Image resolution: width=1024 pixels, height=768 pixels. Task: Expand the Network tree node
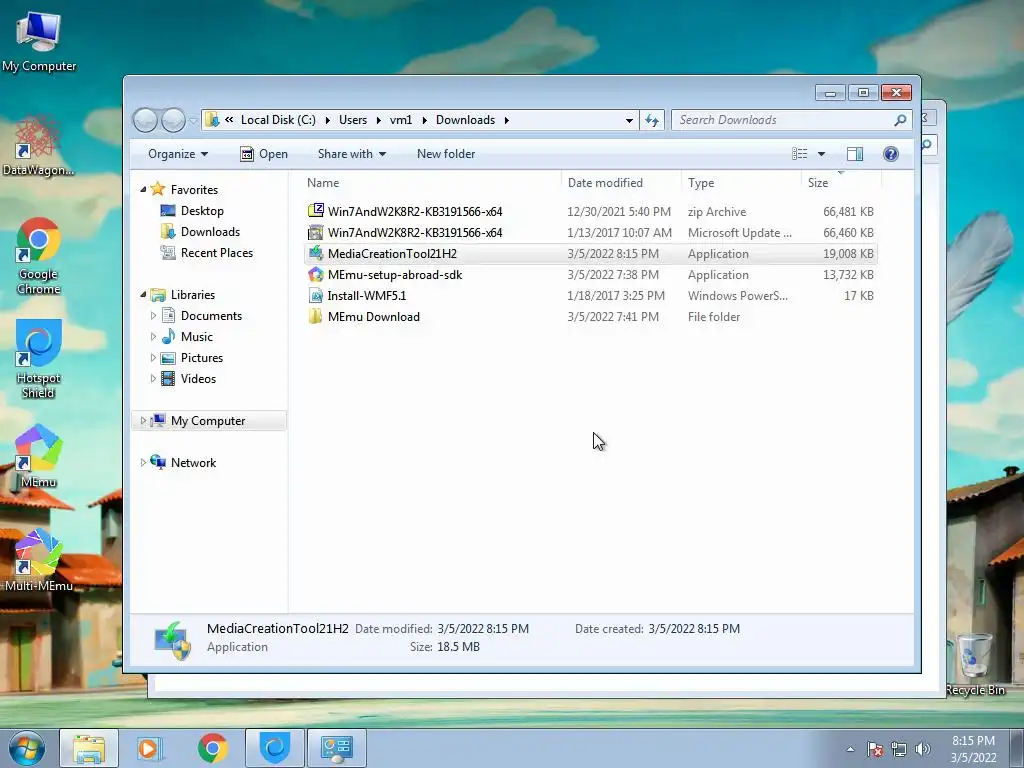[x=143, y=462]
